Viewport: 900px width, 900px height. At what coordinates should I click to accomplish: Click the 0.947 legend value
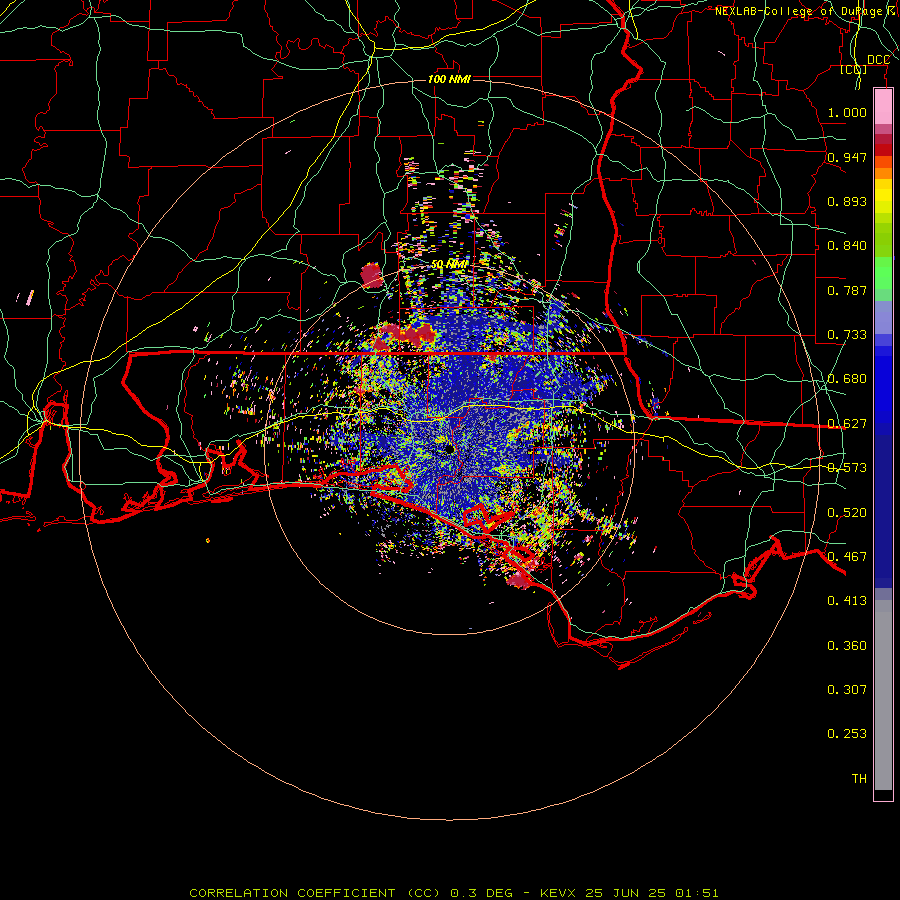tap(847, 157)
